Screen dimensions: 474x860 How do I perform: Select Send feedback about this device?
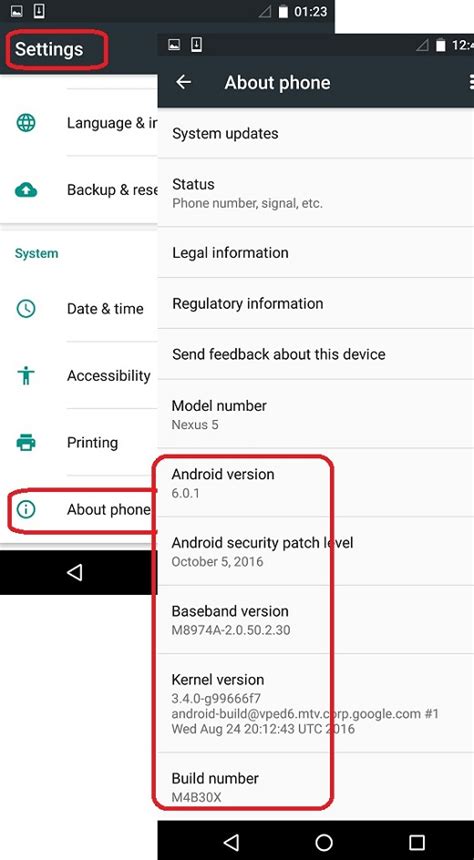(315, 354)
